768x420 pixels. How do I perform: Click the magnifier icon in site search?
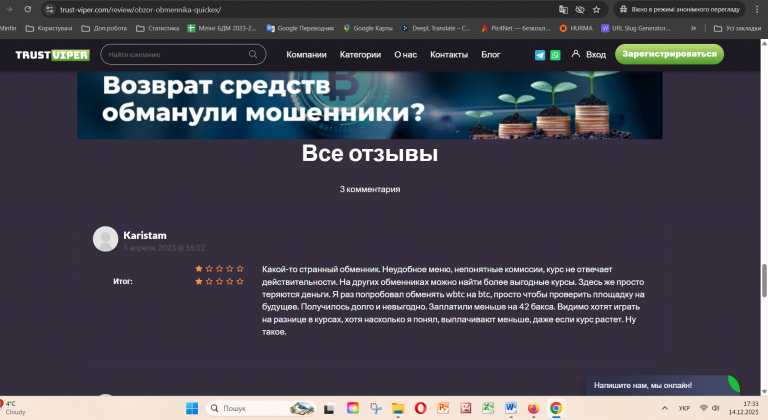click(x=253, y=54)
